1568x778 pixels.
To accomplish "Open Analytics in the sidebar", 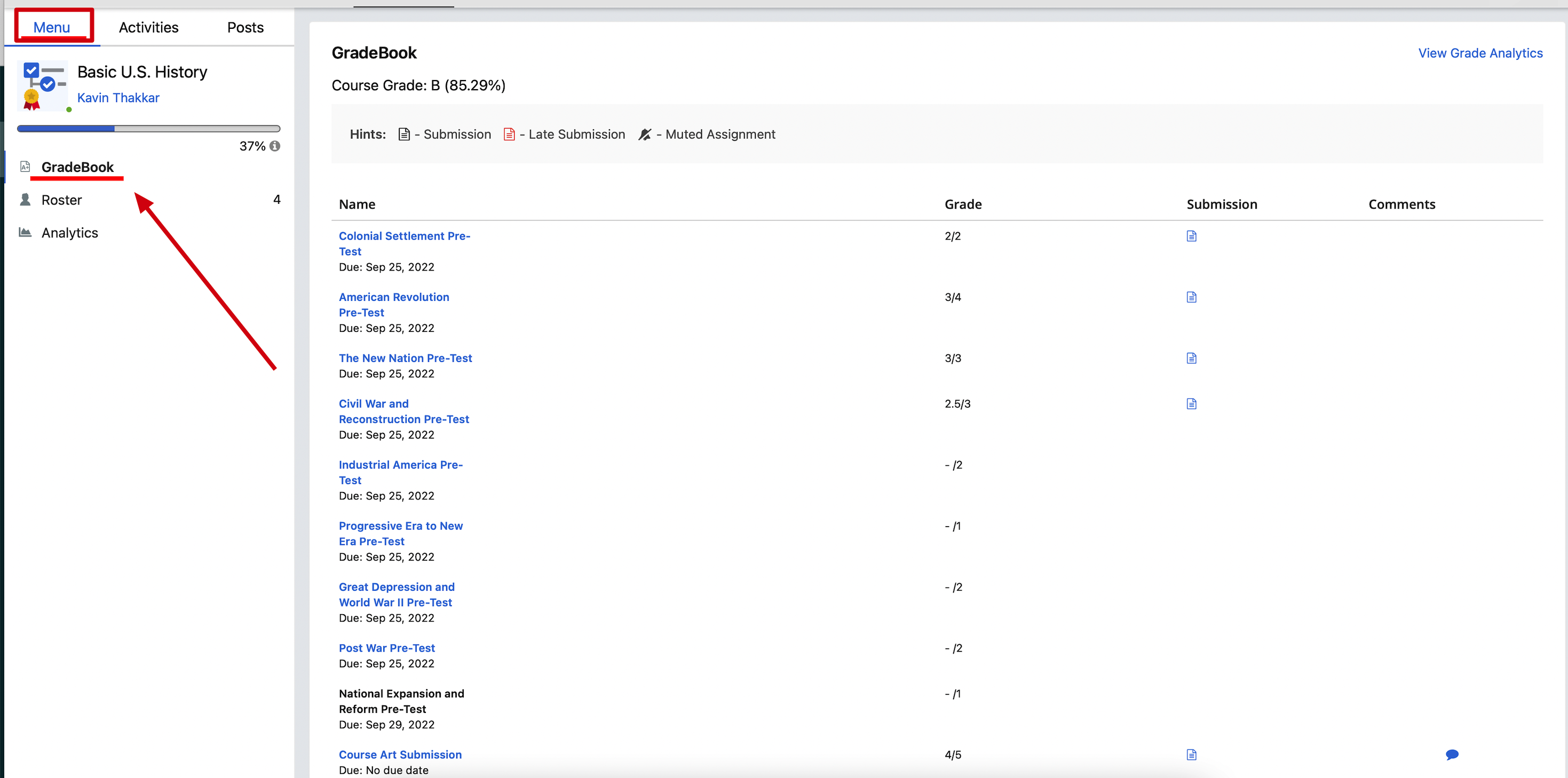I will pyautogui.click(x=69, y=233).
